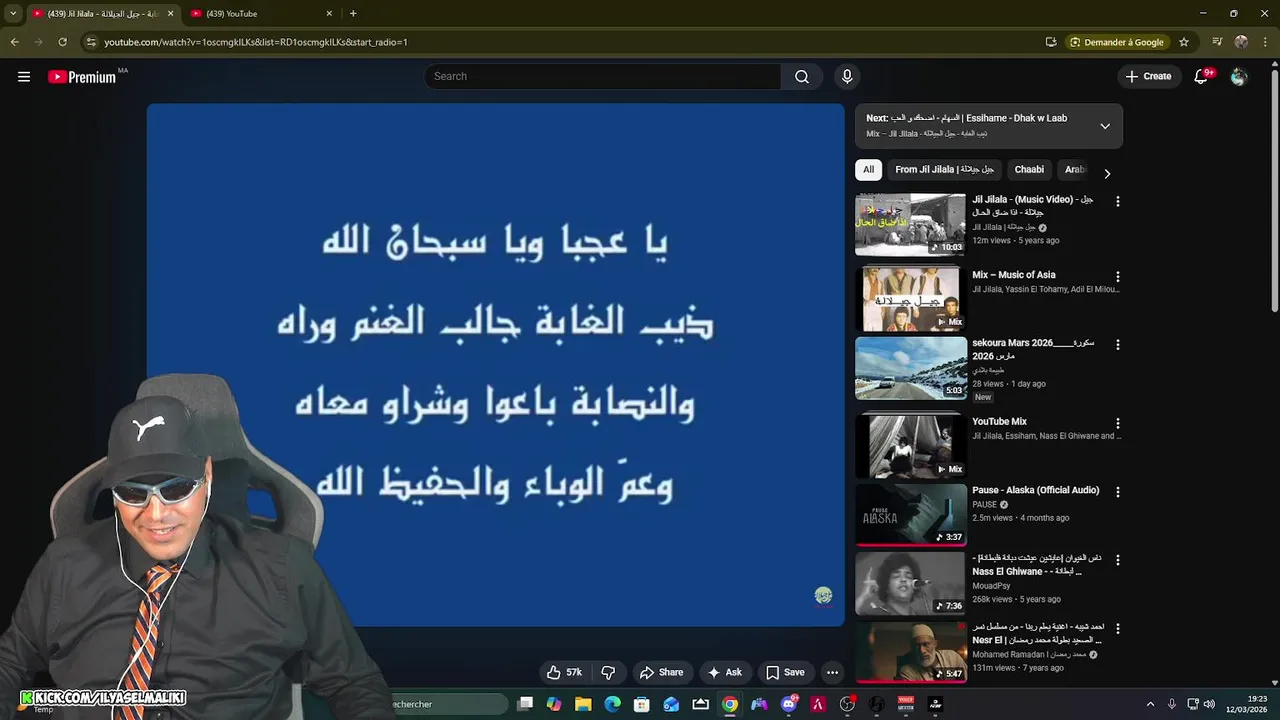Expand the Next queue playlist panel
Image resolution: width=1280 pixels, height=720 pixels.
[1105, 126]
